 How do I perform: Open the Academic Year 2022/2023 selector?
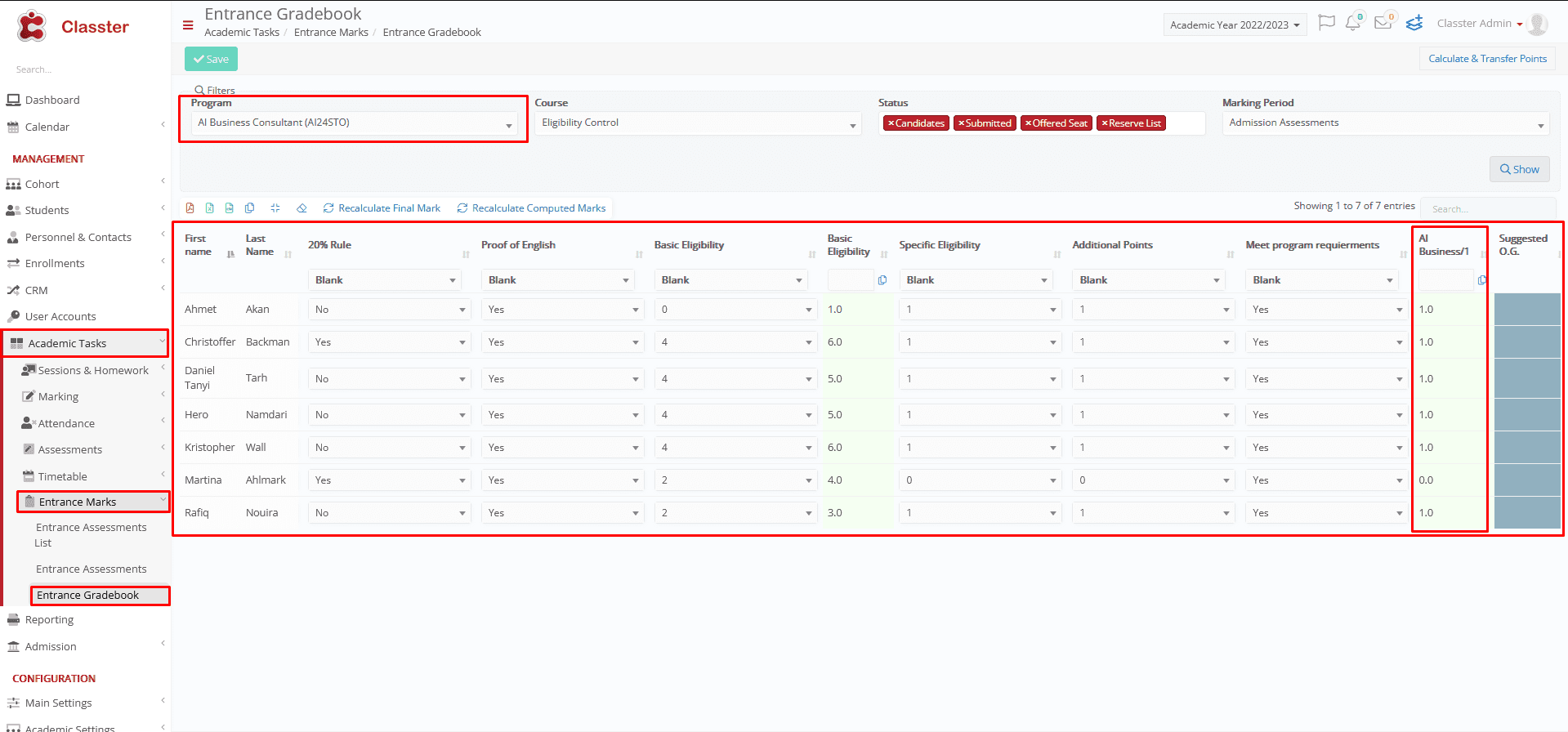[x=1235, y=25]
